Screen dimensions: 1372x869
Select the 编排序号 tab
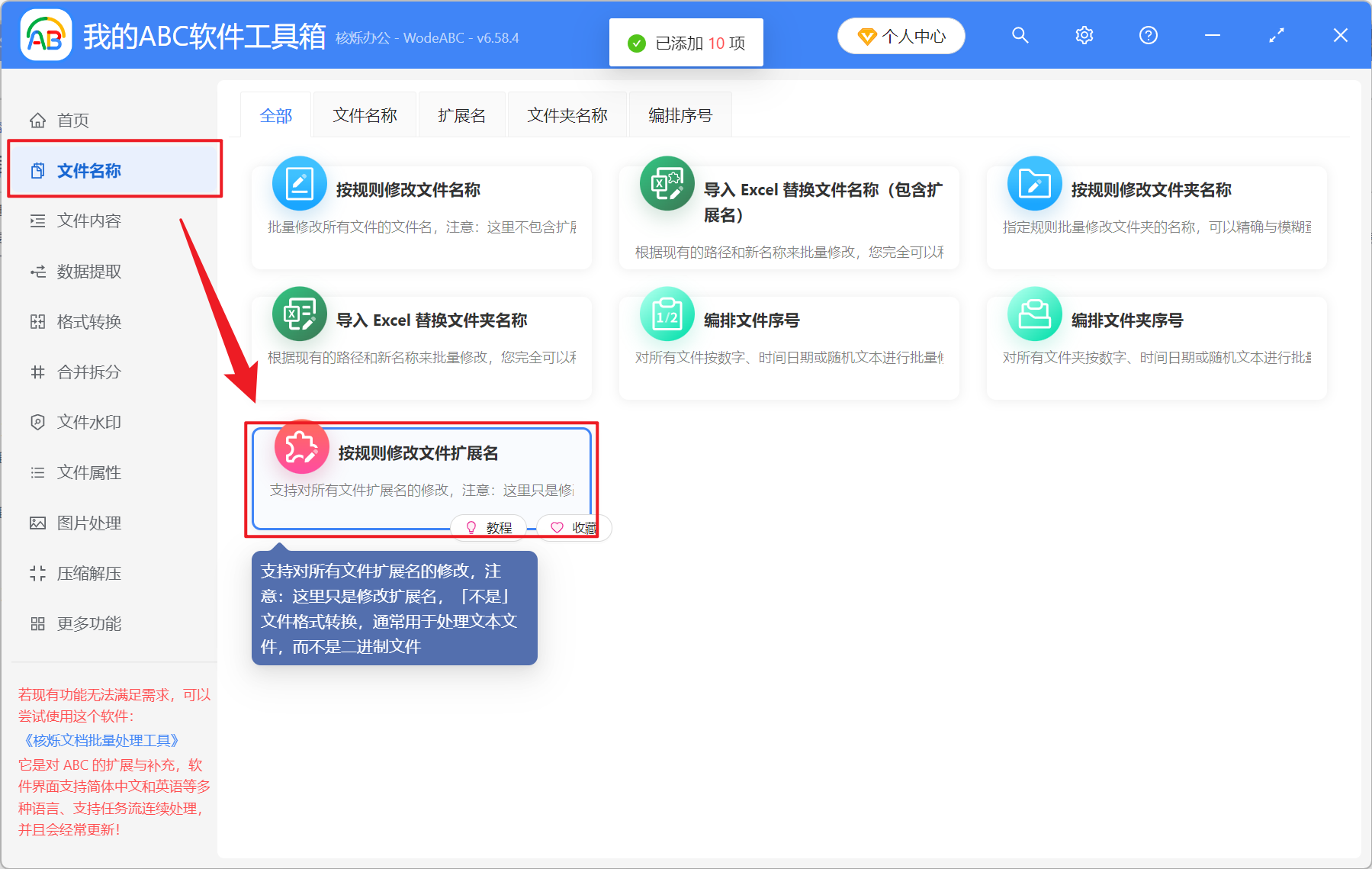(680, 115)
